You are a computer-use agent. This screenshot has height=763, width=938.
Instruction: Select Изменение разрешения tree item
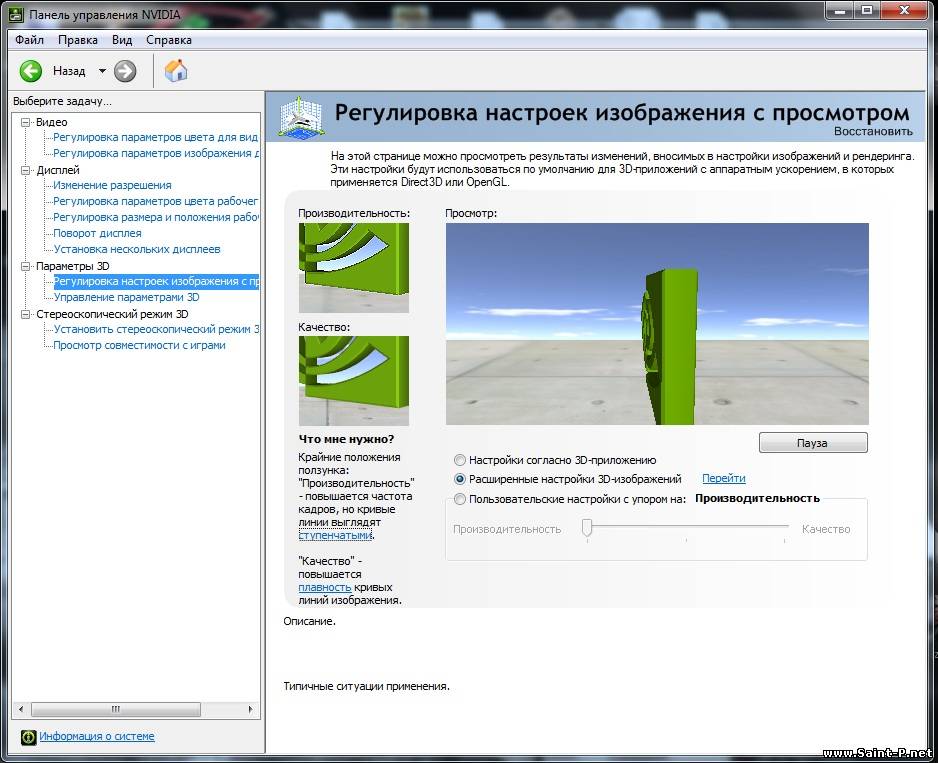click(x=112, y=186)
